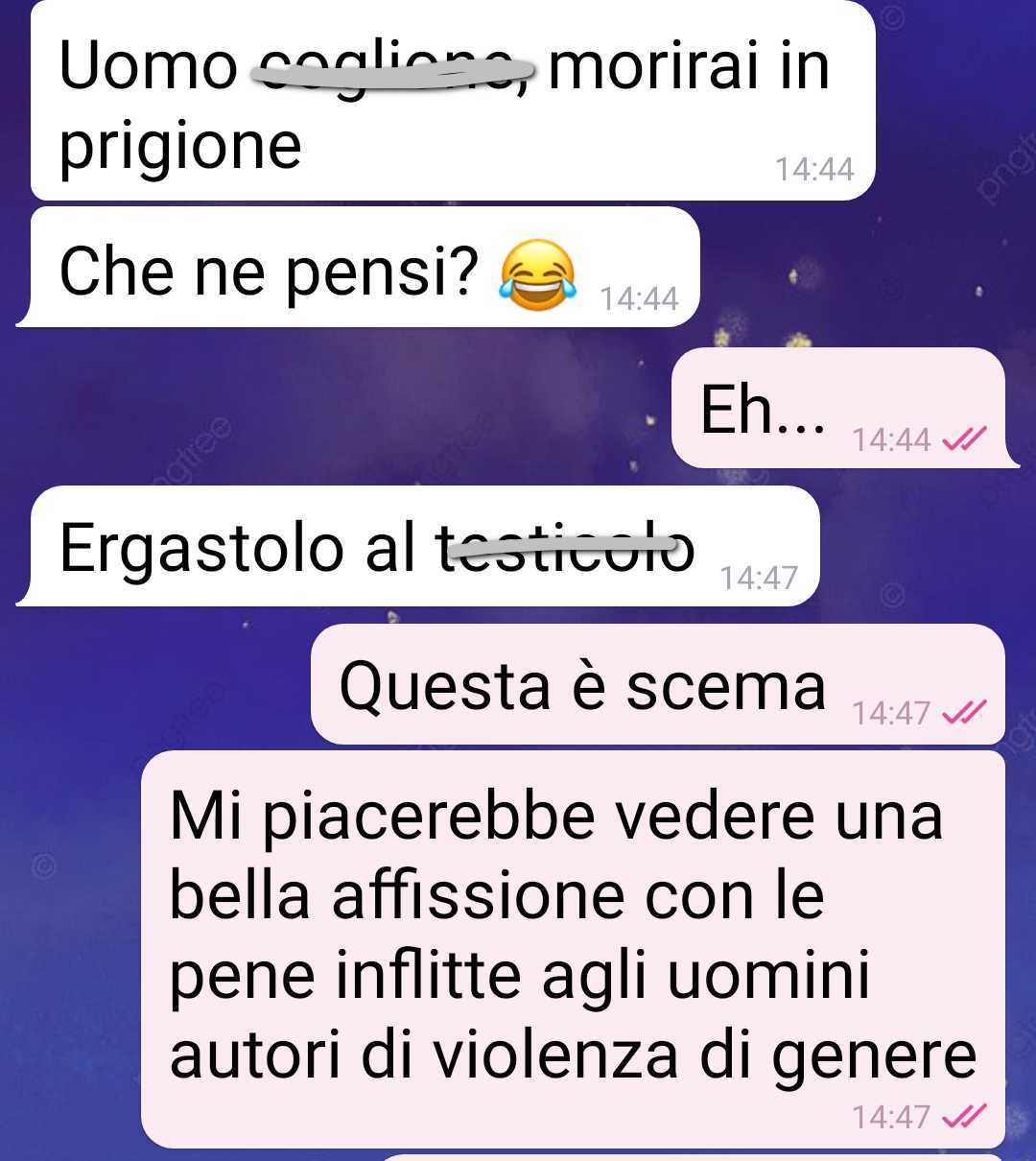
Task: Select the "Questa è scema" message
Action: [x=658, y=684]
